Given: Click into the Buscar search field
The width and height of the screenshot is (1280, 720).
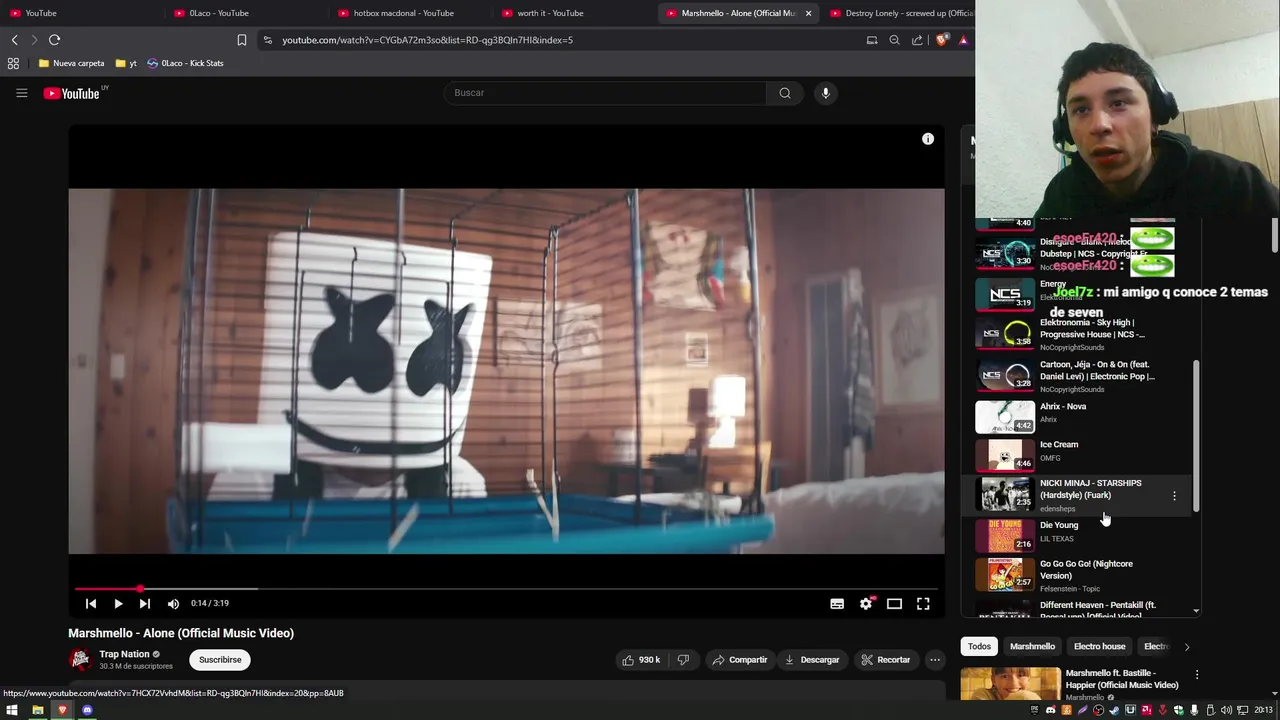Looking at the screenshot, I should [x=605, y=93].
